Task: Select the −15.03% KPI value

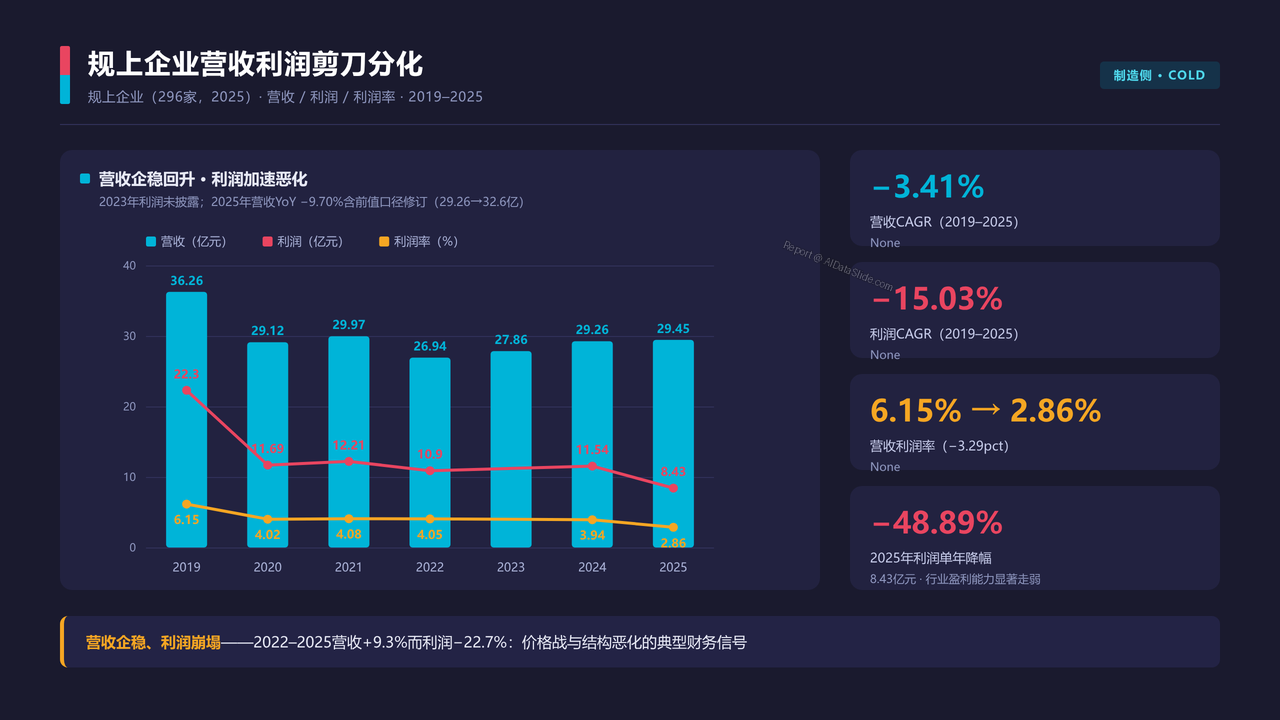Action: point(936,299)
